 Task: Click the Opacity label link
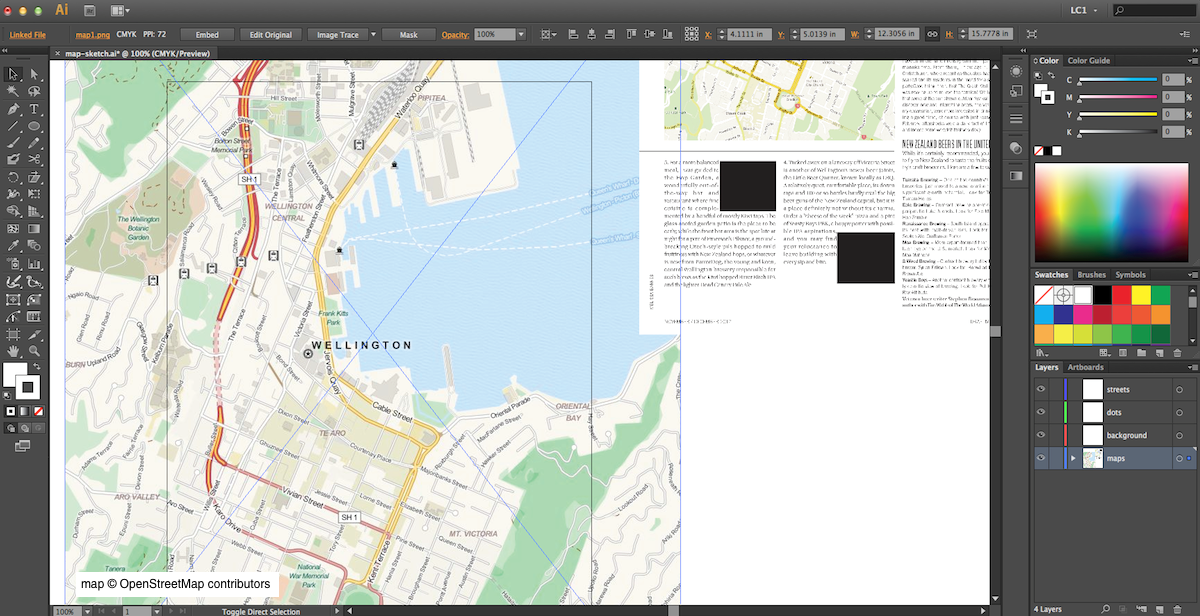(x=455, y=35)
